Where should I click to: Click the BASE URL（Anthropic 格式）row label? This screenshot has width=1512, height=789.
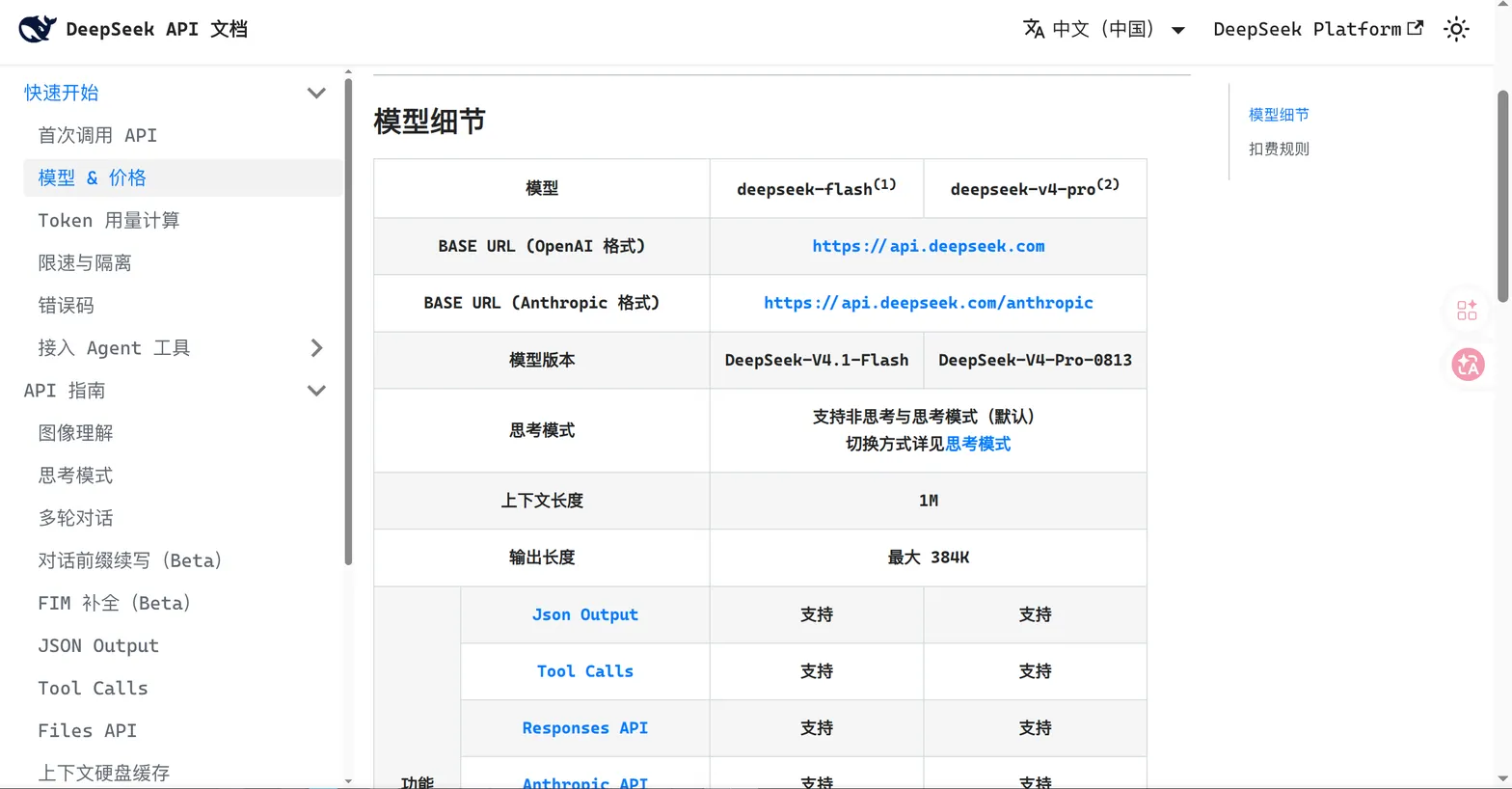tap(542, 303)
